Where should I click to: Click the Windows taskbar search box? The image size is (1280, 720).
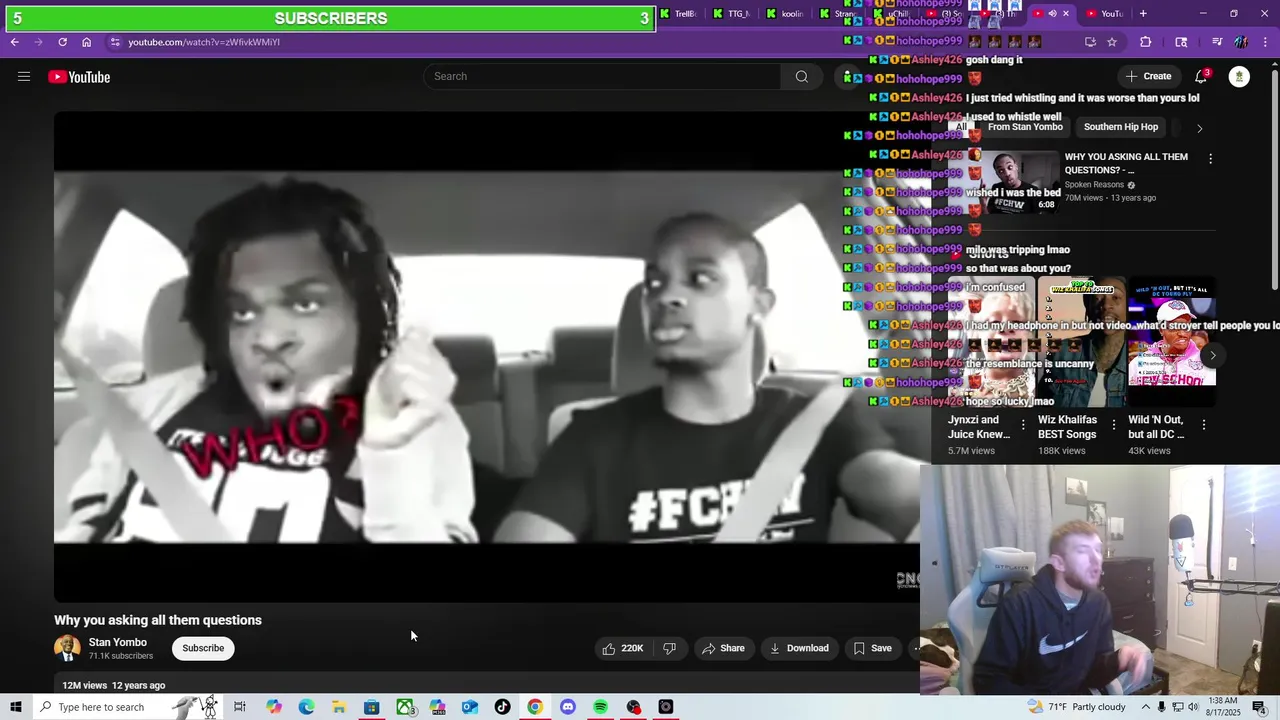click(127, 707)
